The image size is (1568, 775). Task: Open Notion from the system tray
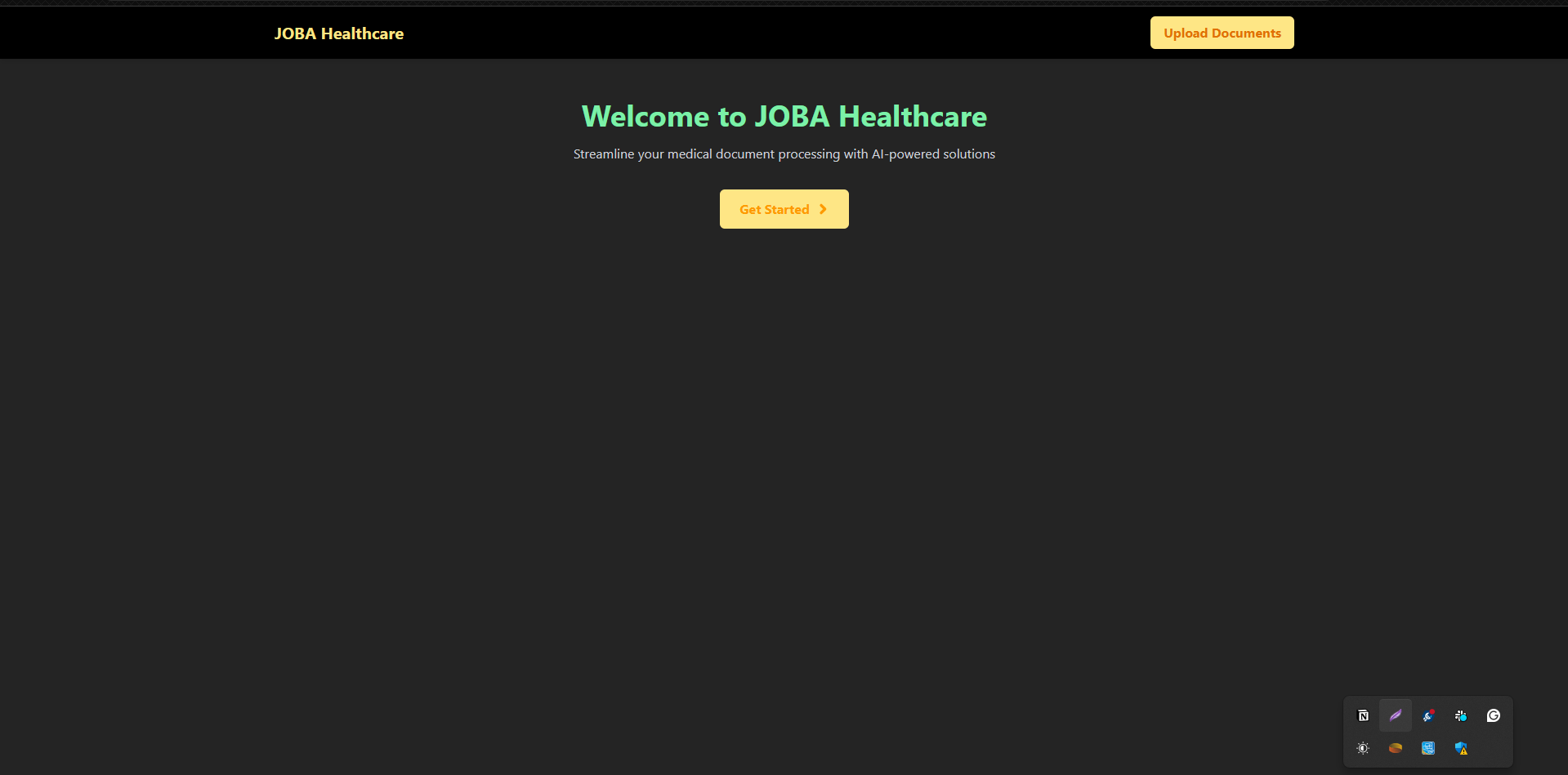coord(1363,715)
